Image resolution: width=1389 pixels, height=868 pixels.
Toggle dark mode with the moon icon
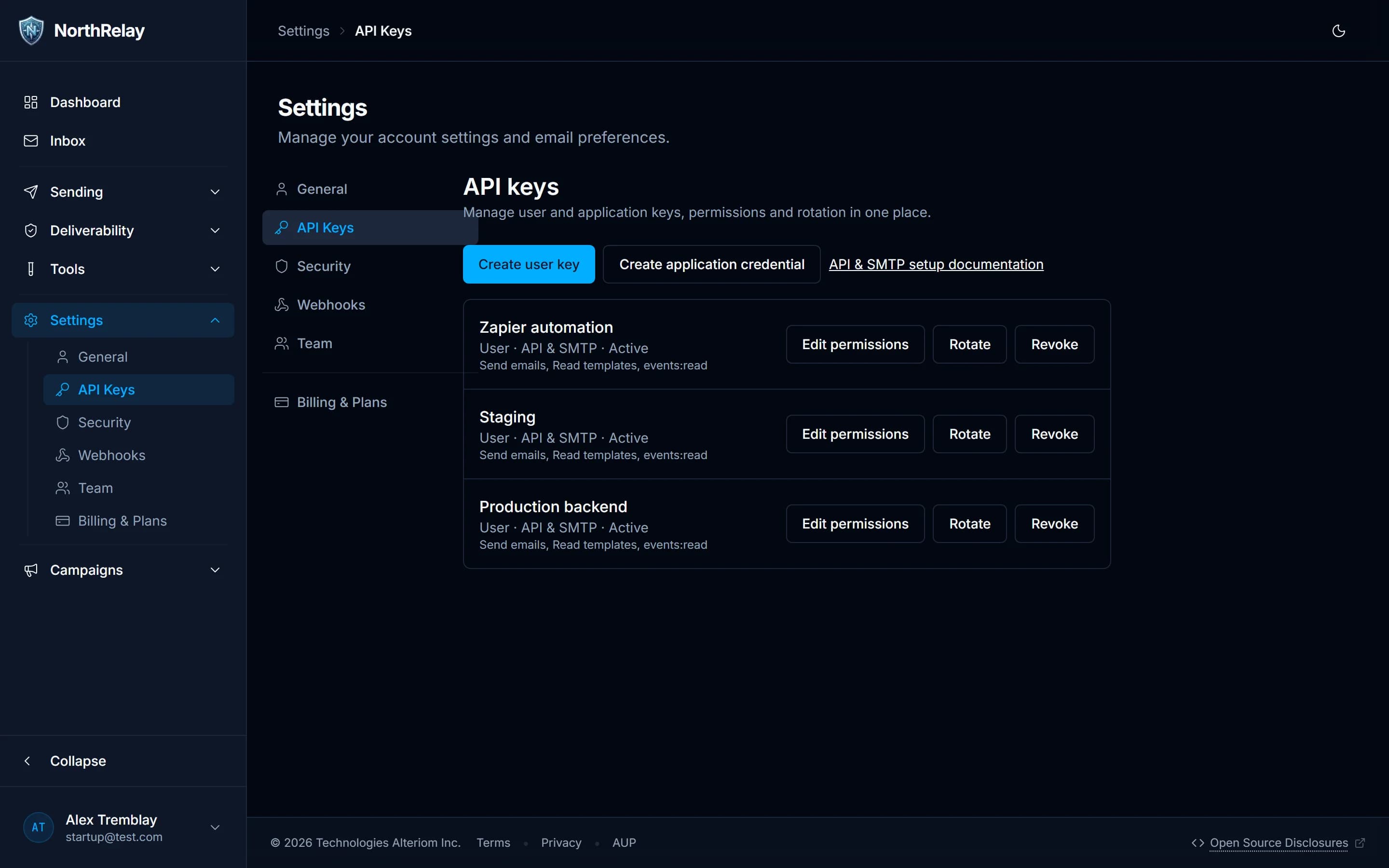(1338, 31)
